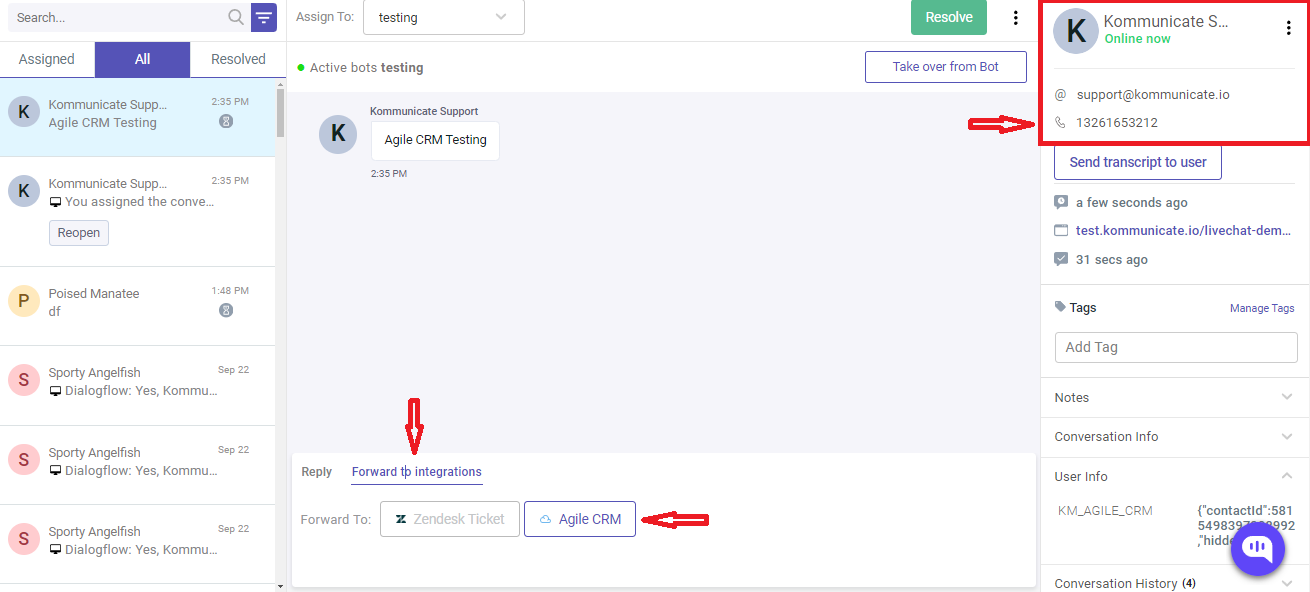Expand the Conversation Info section
Image resolution: width=1310 pixels, height=592 pixels.
1175,437
